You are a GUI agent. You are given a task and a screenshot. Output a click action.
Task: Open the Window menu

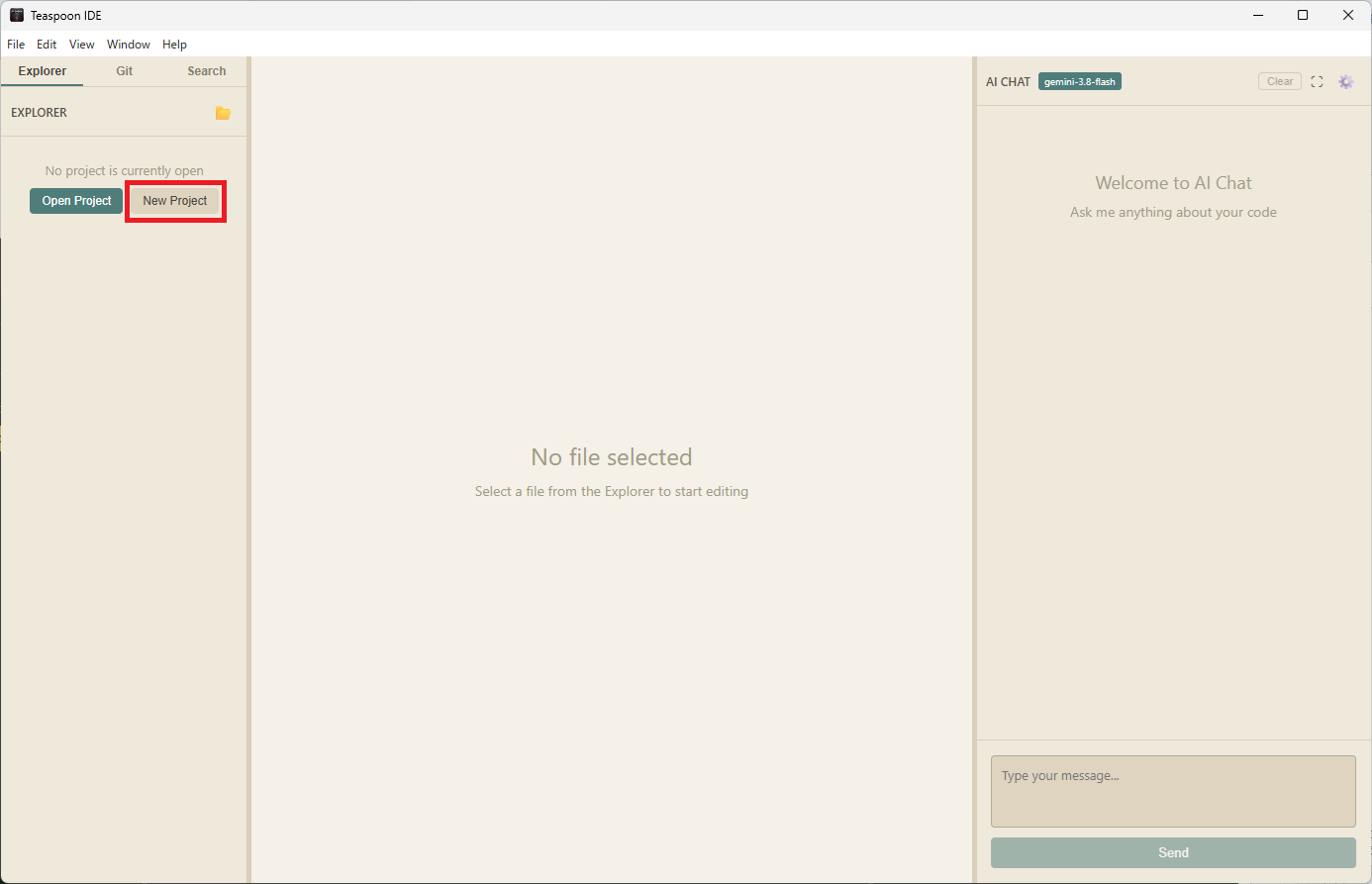(129, 45)
